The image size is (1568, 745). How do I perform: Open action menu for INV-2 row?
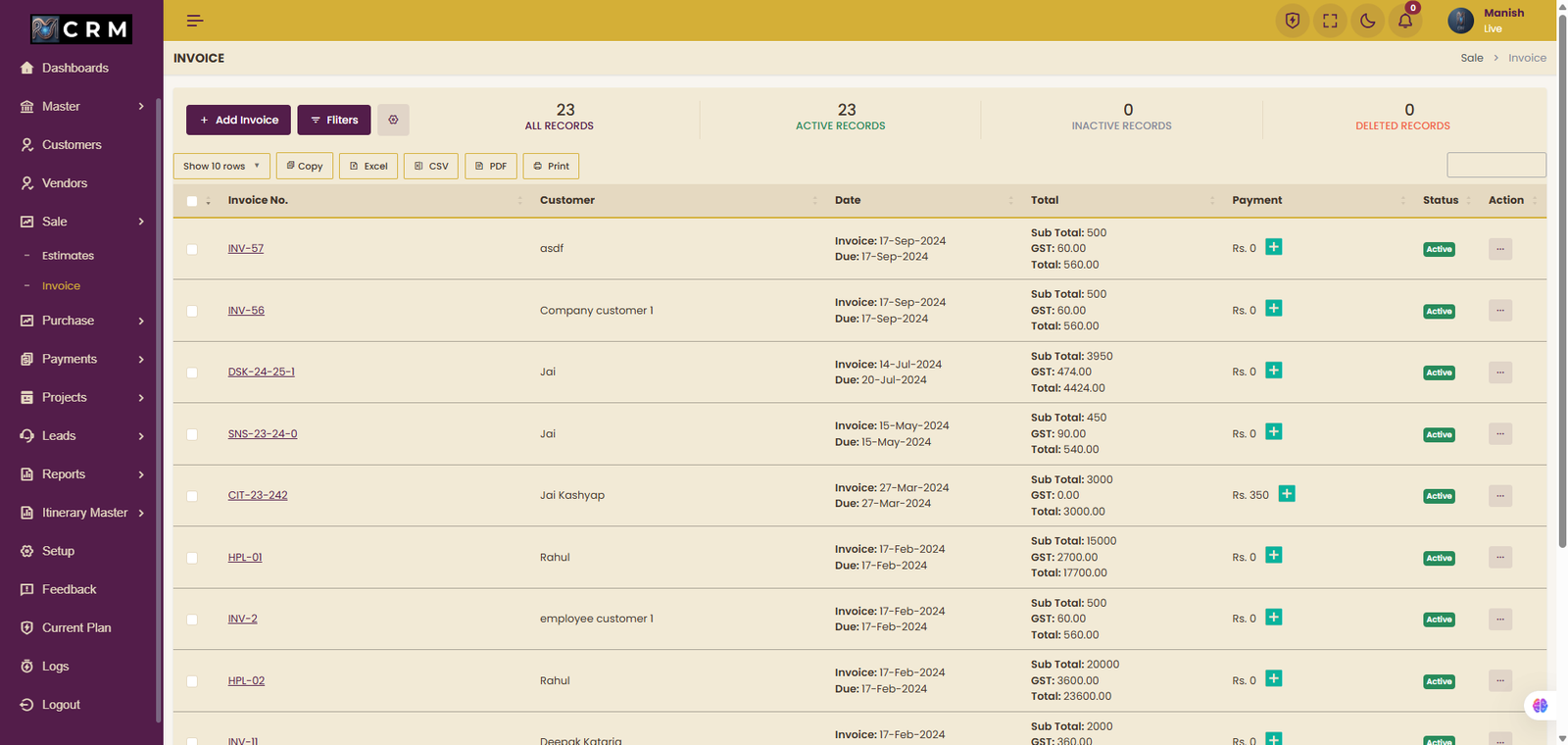click(1500, 620)
